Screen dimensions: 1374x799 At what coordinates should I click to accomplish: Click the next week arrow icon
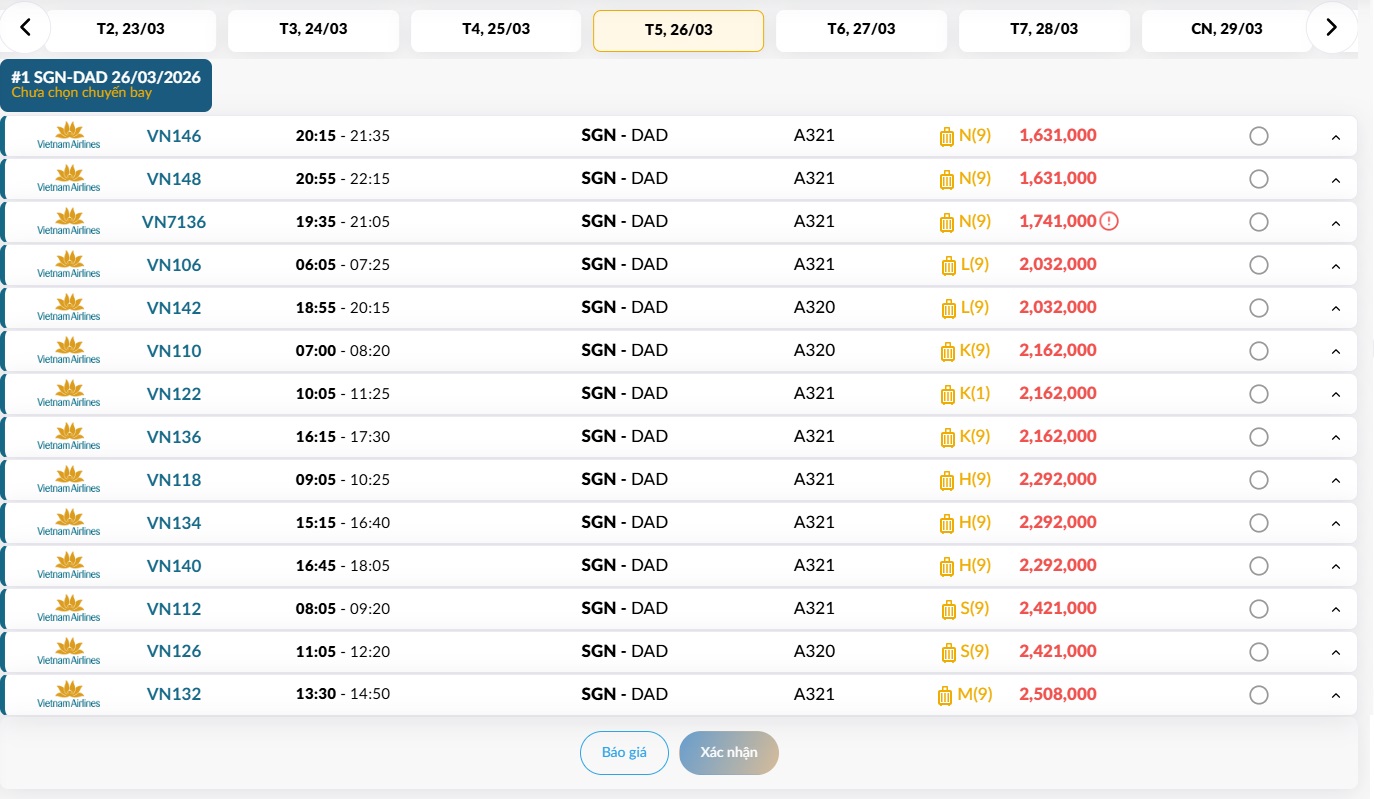pos(1331,28)
